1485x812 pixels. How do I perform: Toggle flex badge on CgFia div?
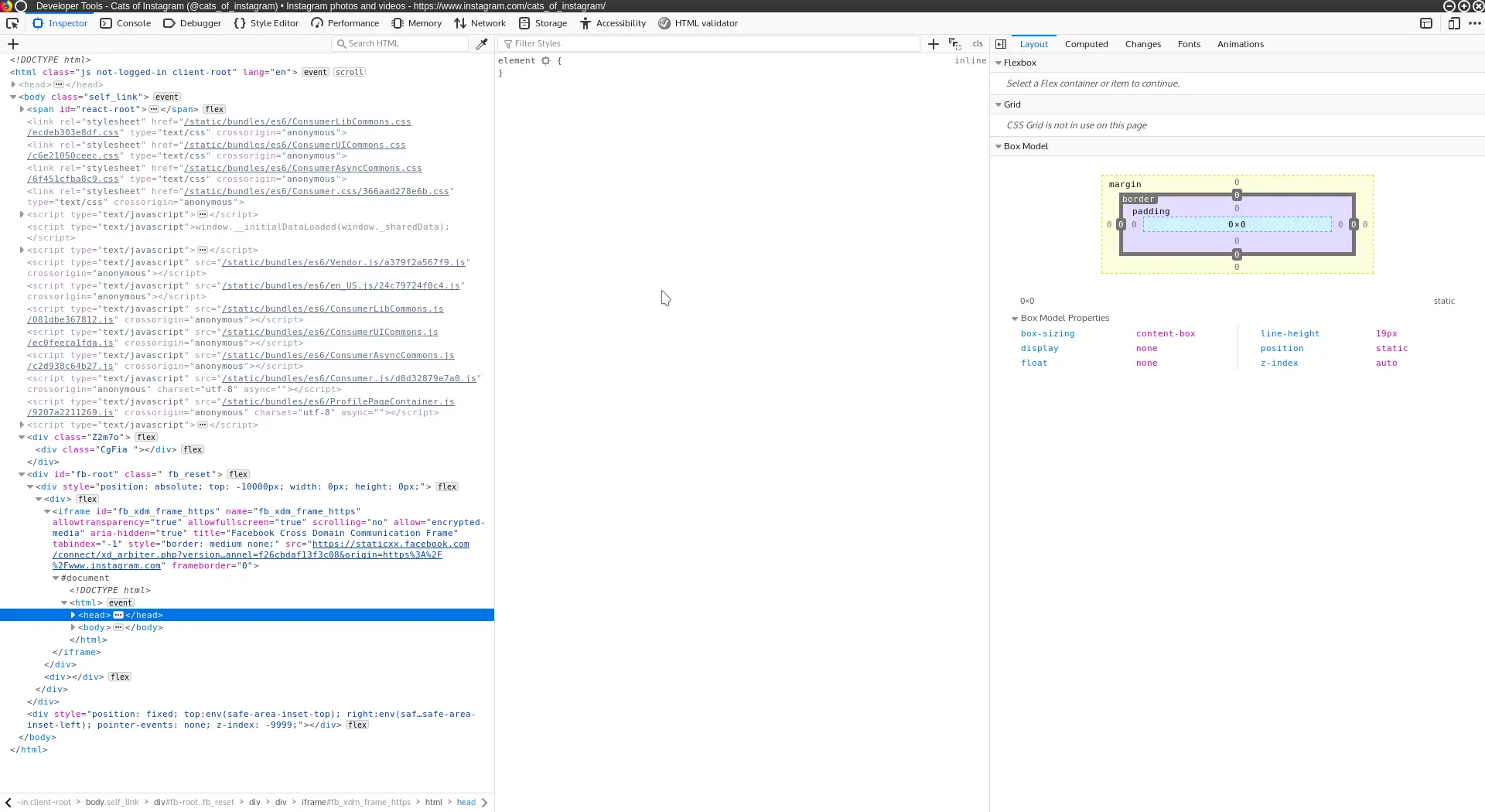[193, 449]
